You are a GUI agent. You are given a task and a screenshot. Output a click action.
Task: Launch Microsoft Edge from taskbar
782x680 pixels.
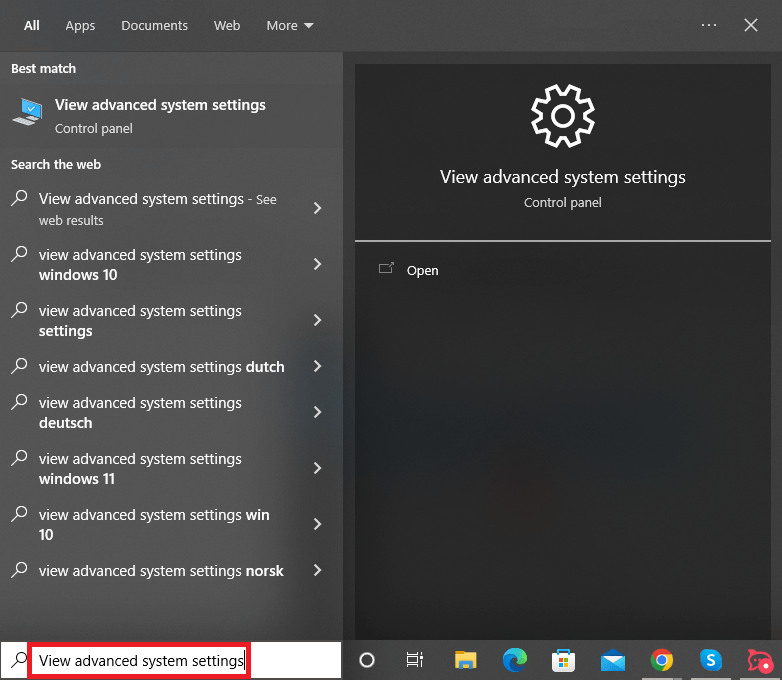(515, 660)
